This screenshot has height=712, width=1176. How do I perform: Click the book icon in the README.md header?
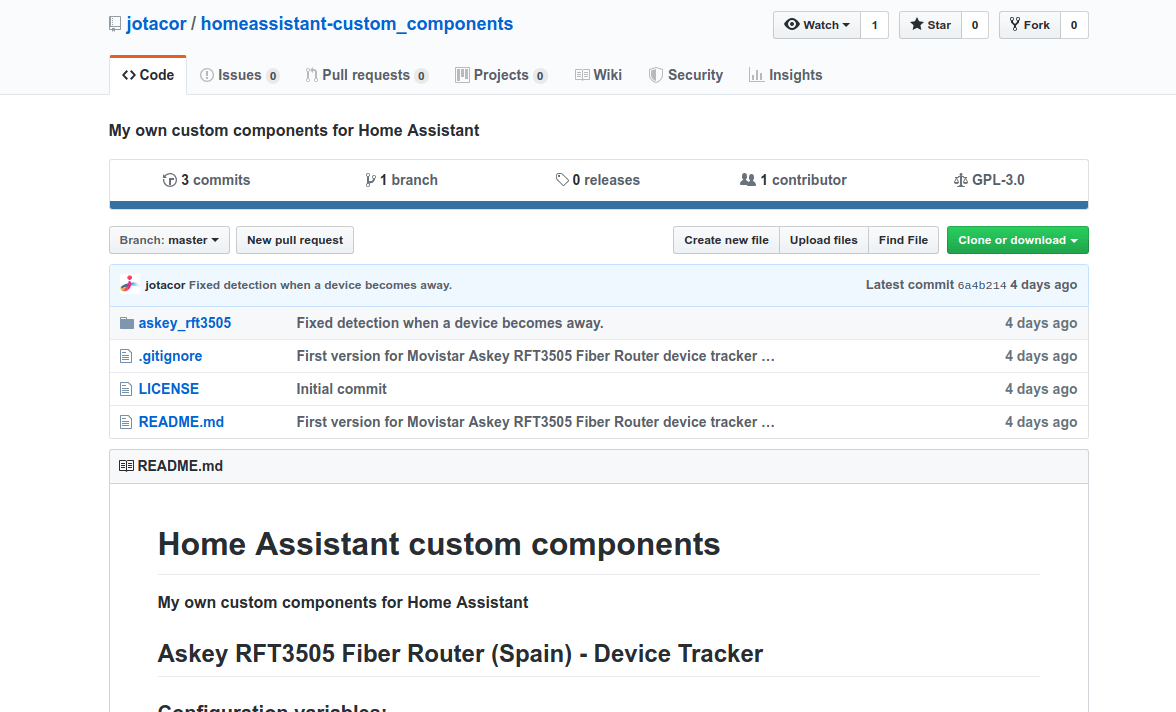[126, 466]
